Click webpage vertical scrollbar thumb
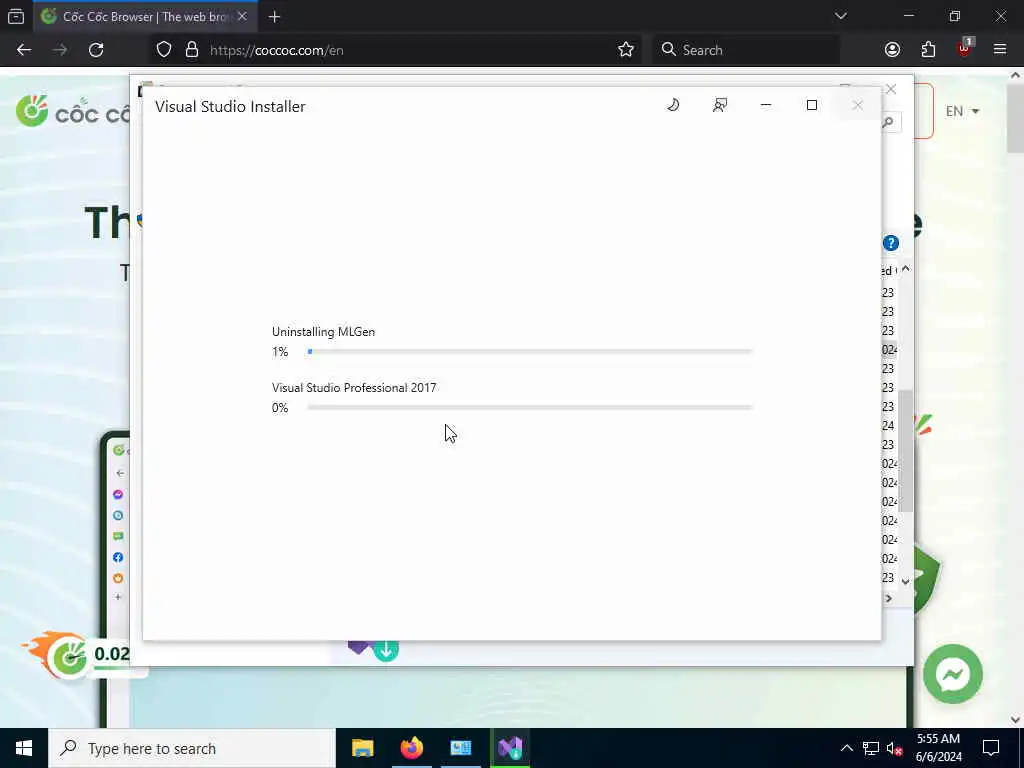1024x768 pixels. pos(1015,118)
